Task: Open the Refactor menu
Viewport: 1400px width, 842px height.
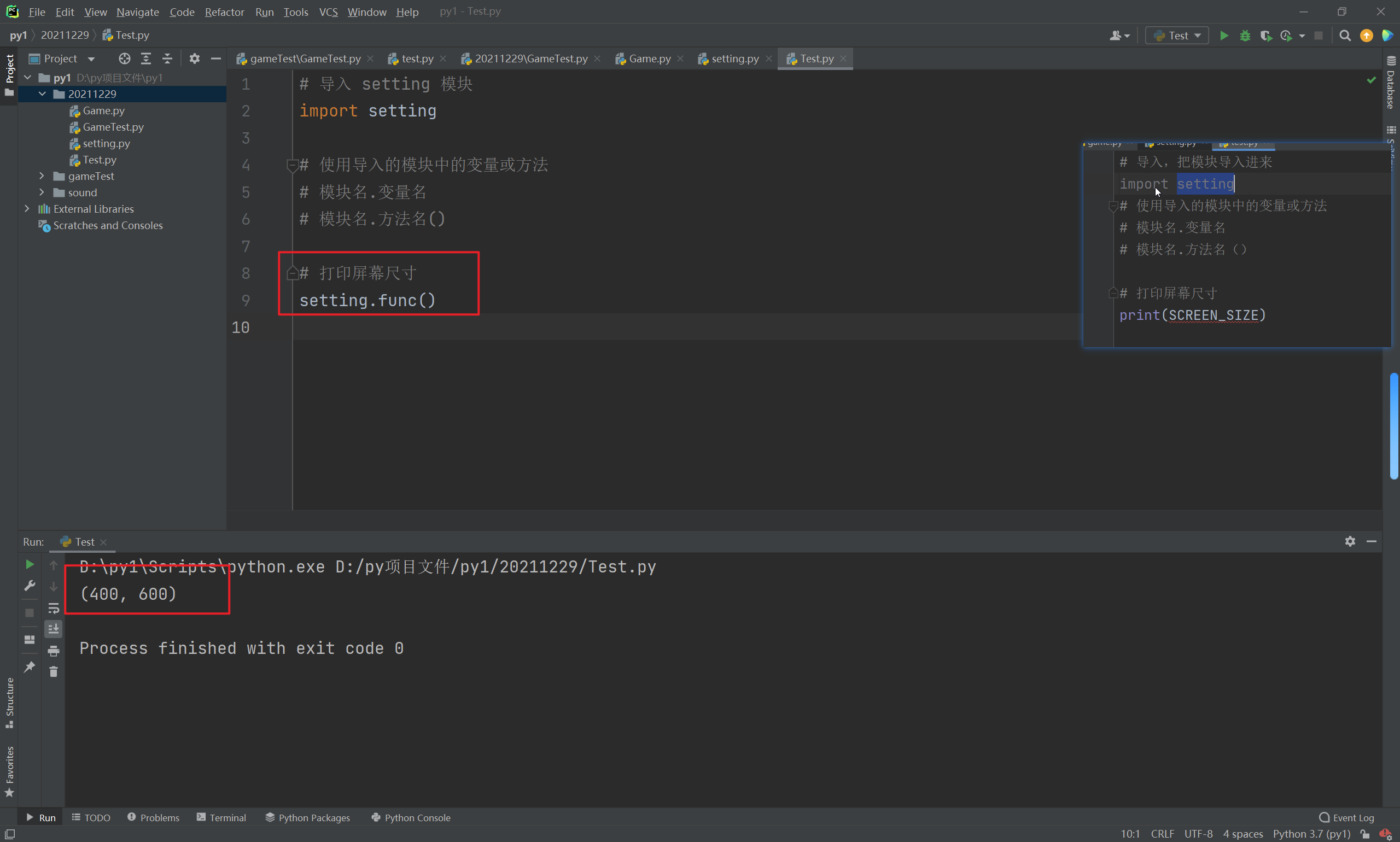Action: click(224, 12)
